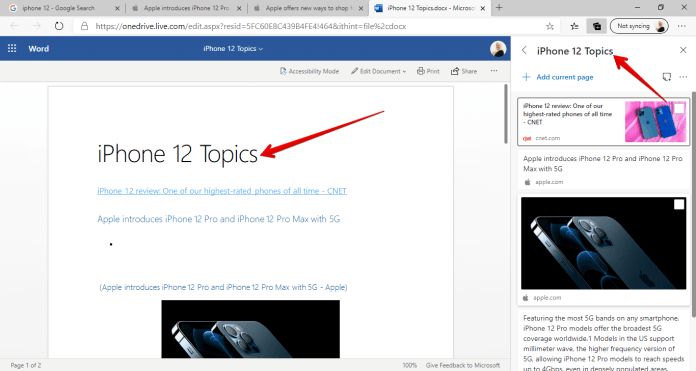Click the Collections pane vertical scrollbar
The width and height of the screenshot is (696, 371).
pyautogui.click(x=693, y=204)
